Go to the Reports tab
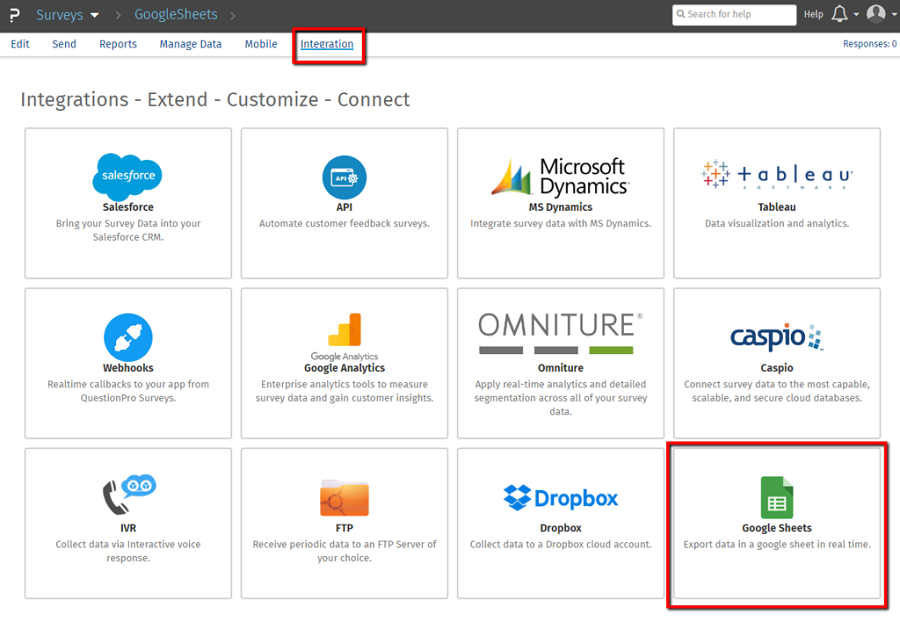Screen dimensions: 900x622 [118, 44]
